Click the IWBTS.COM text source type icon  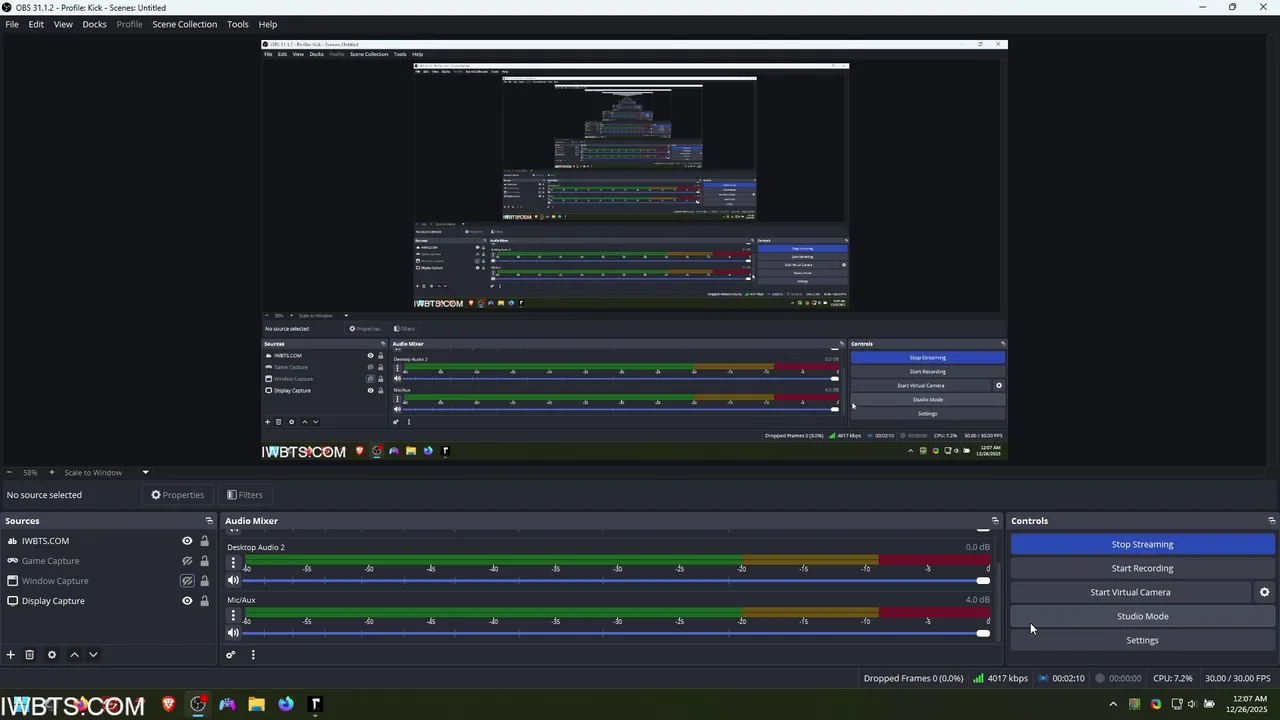tap(12, 541)
